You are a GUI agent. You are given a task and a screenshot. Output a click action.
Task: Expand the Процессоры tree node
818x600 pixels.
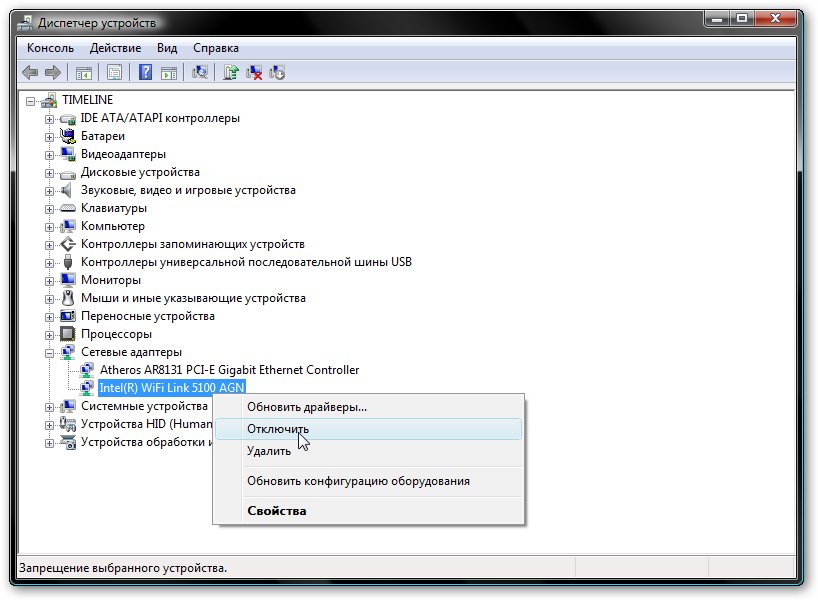49,334
